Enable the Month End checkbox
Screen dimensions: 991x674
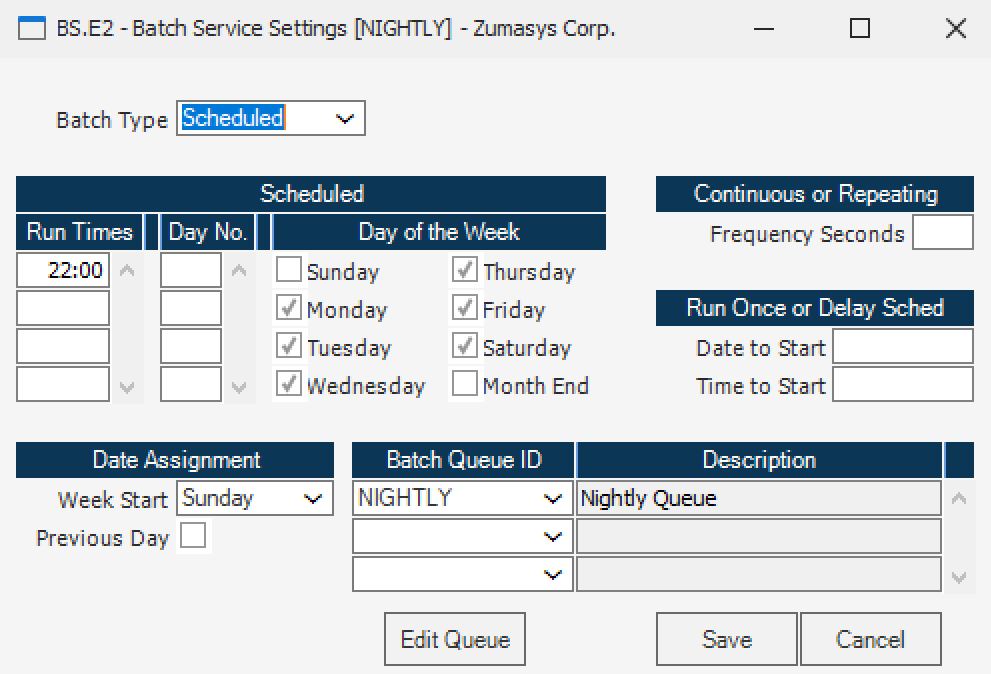pos(465,385)
